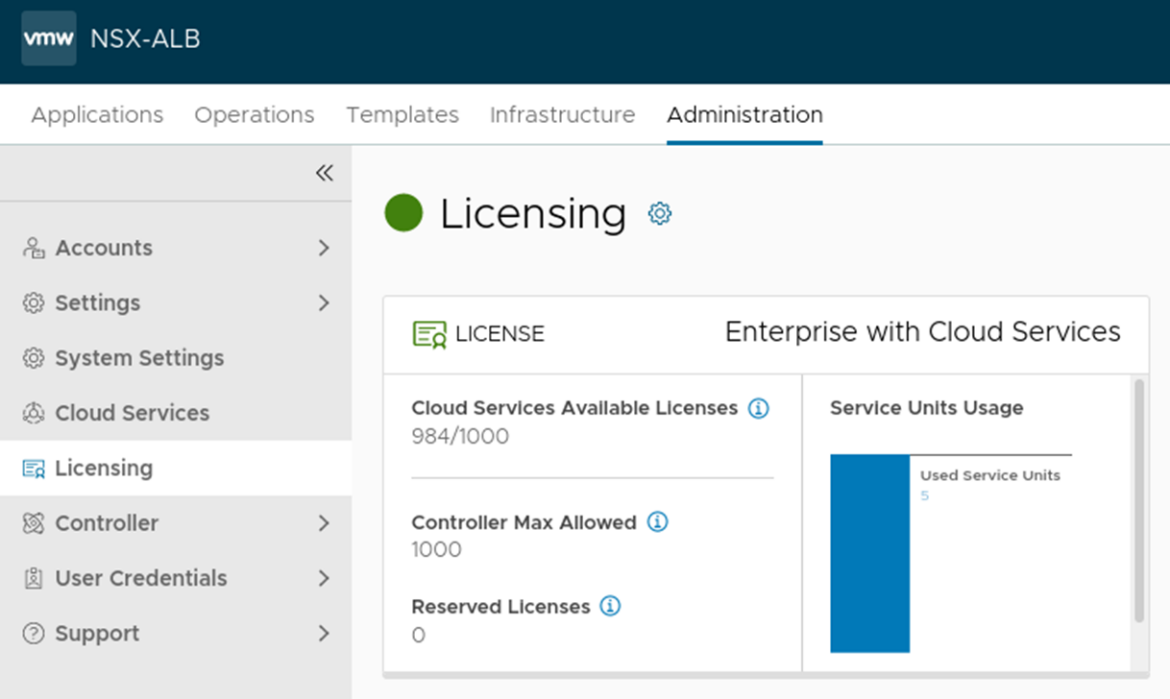Show info for Controller Max Allowed
Viewport: 1170px width, 699px height.
(x=657, y=522)
